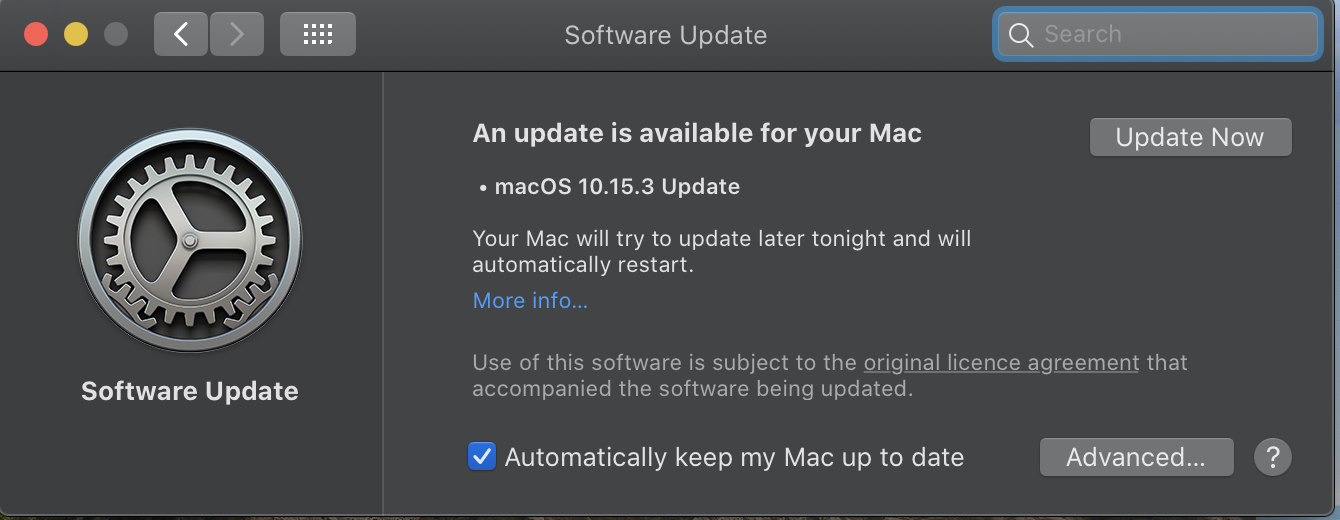Click the Software Update gear icon
1340x520 pixels.
(190, 240)
